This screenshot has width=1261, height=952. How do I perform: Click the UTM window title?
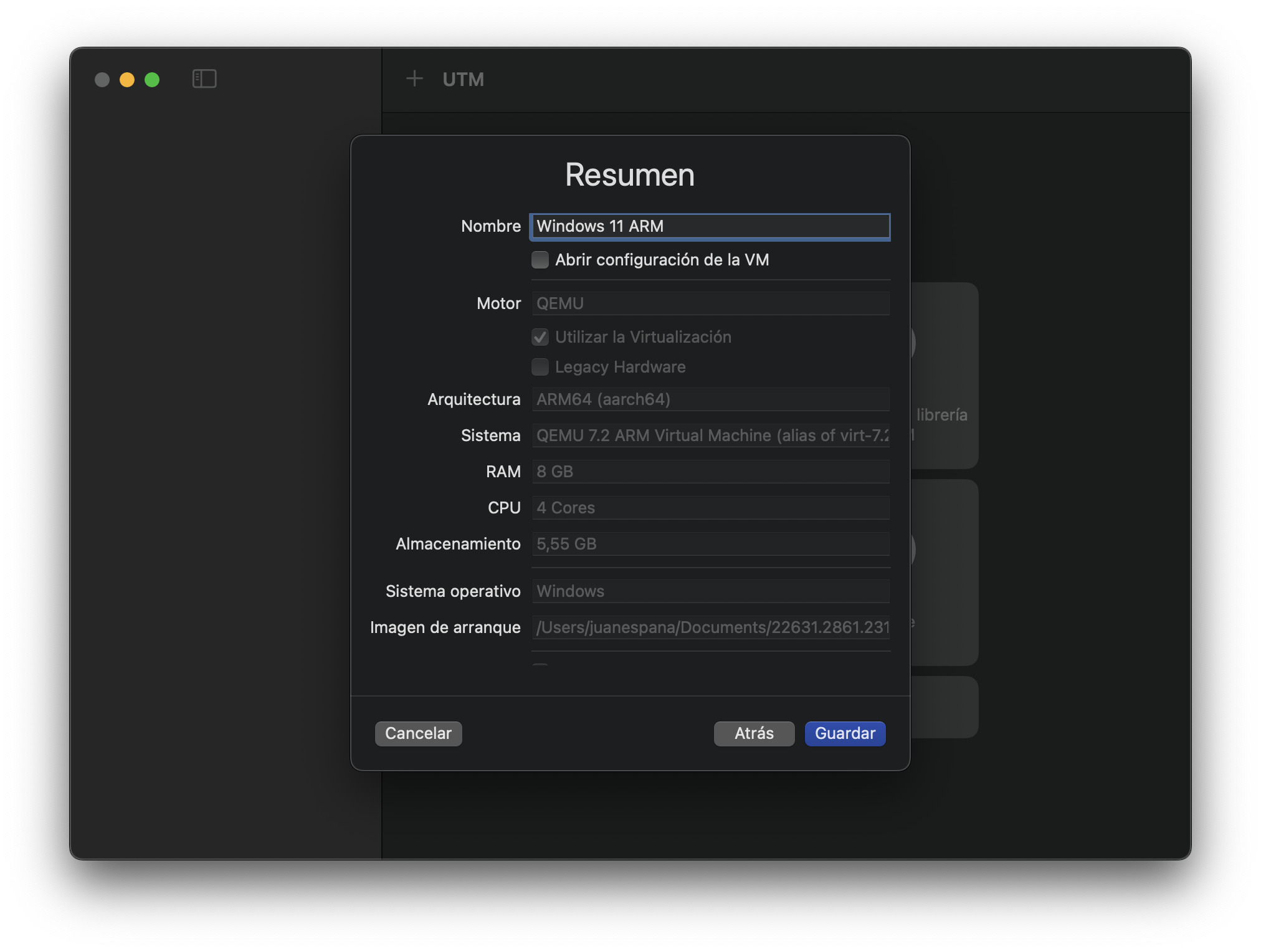(463, 79)
